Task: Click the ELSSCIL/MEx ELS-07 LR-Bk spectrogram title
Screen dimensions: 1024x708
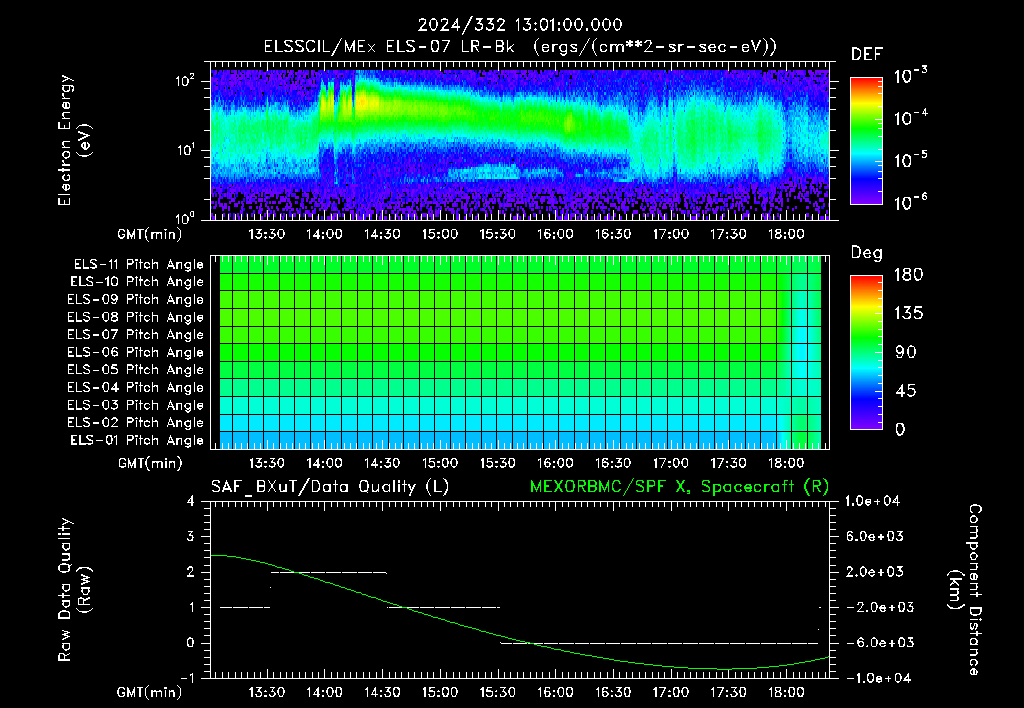Action: (520, 47)
